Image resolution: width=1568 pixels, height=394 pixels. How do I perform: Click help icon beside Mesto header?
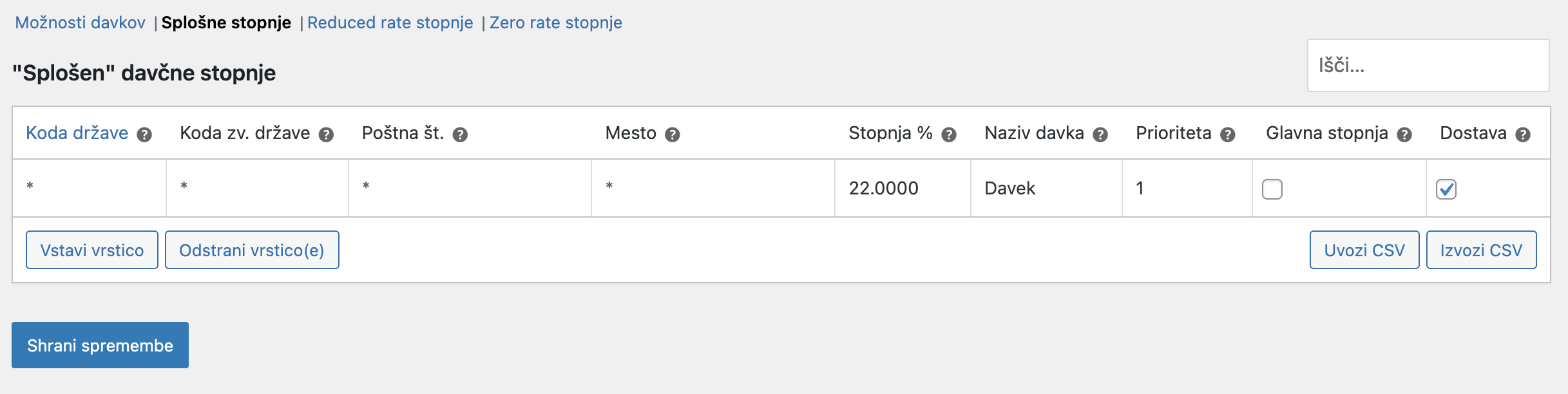point(673,135)
